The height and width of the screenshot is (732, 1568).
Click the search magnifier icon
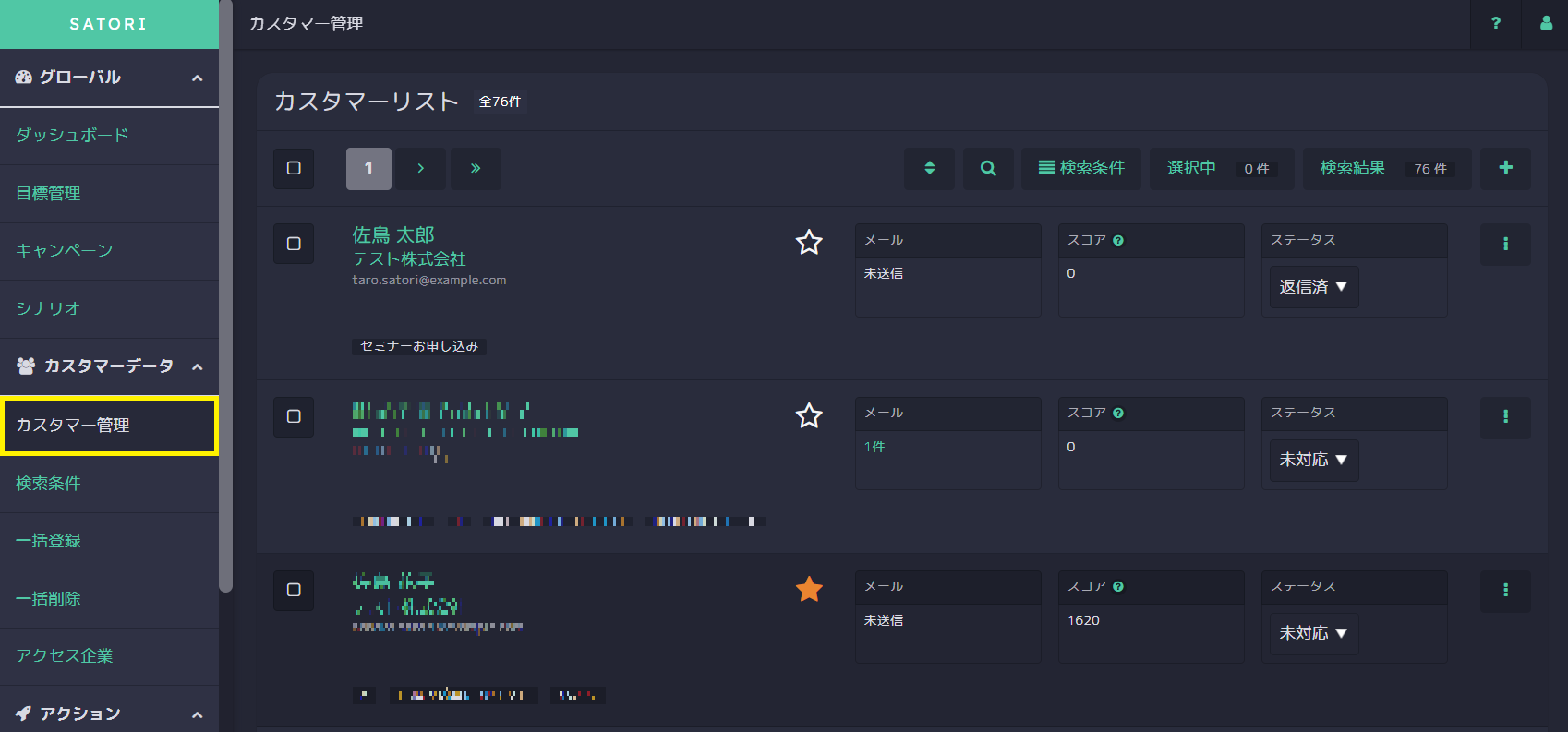click(988, 168)
